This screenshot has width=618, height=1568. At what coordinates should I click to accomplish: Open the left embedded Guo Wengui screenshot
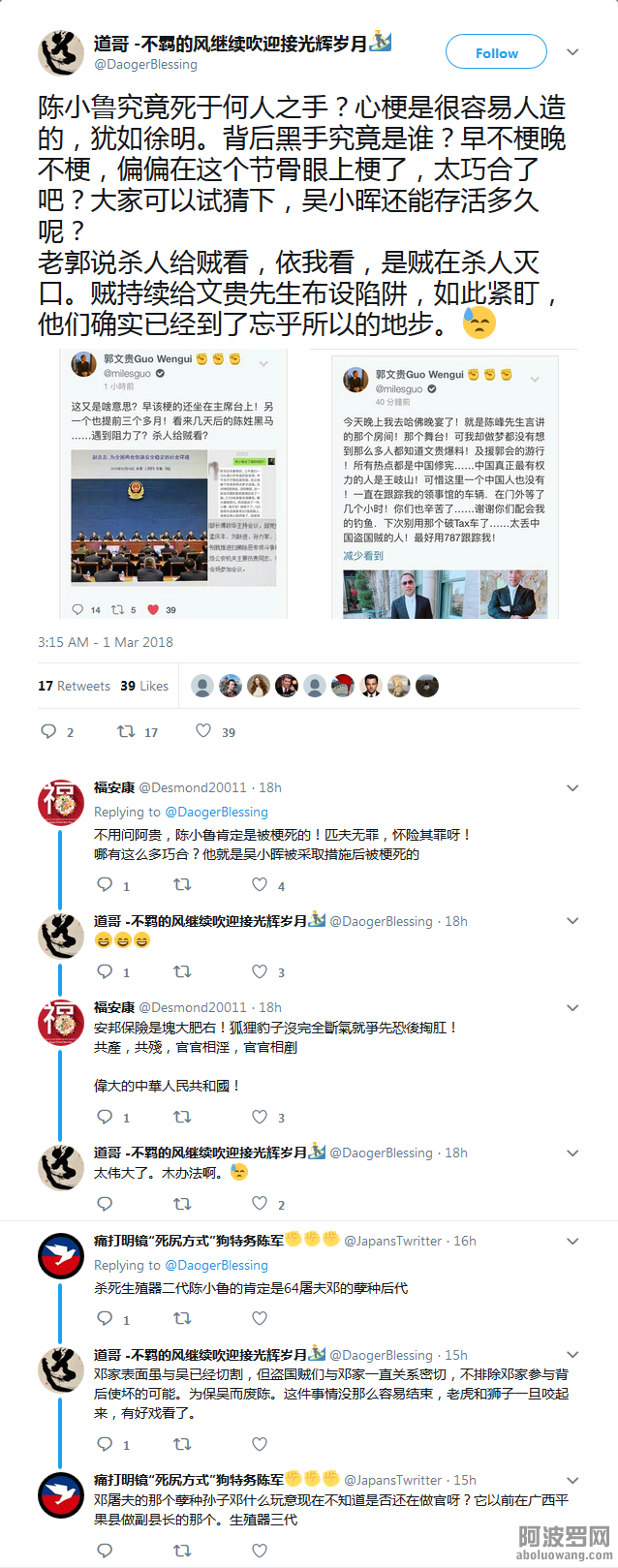(173, 483)
